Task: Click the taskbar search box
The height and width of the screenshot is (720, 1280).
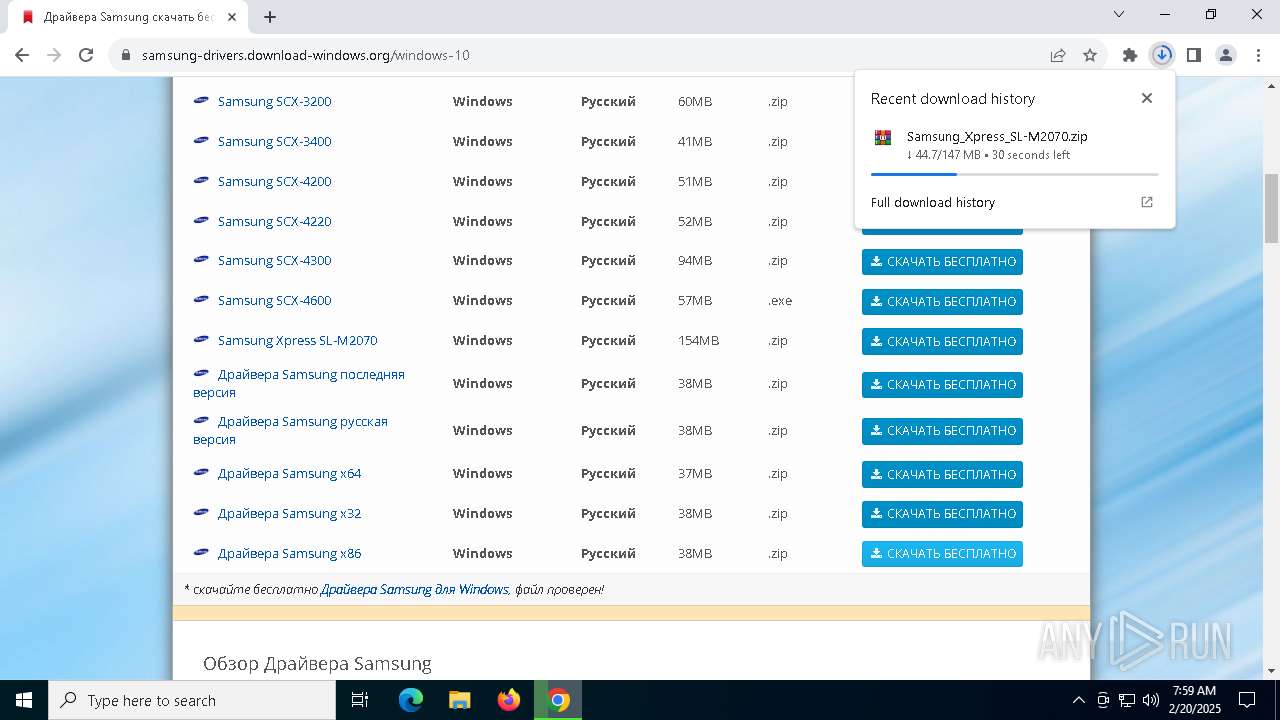Action: [x=192, y=700]
